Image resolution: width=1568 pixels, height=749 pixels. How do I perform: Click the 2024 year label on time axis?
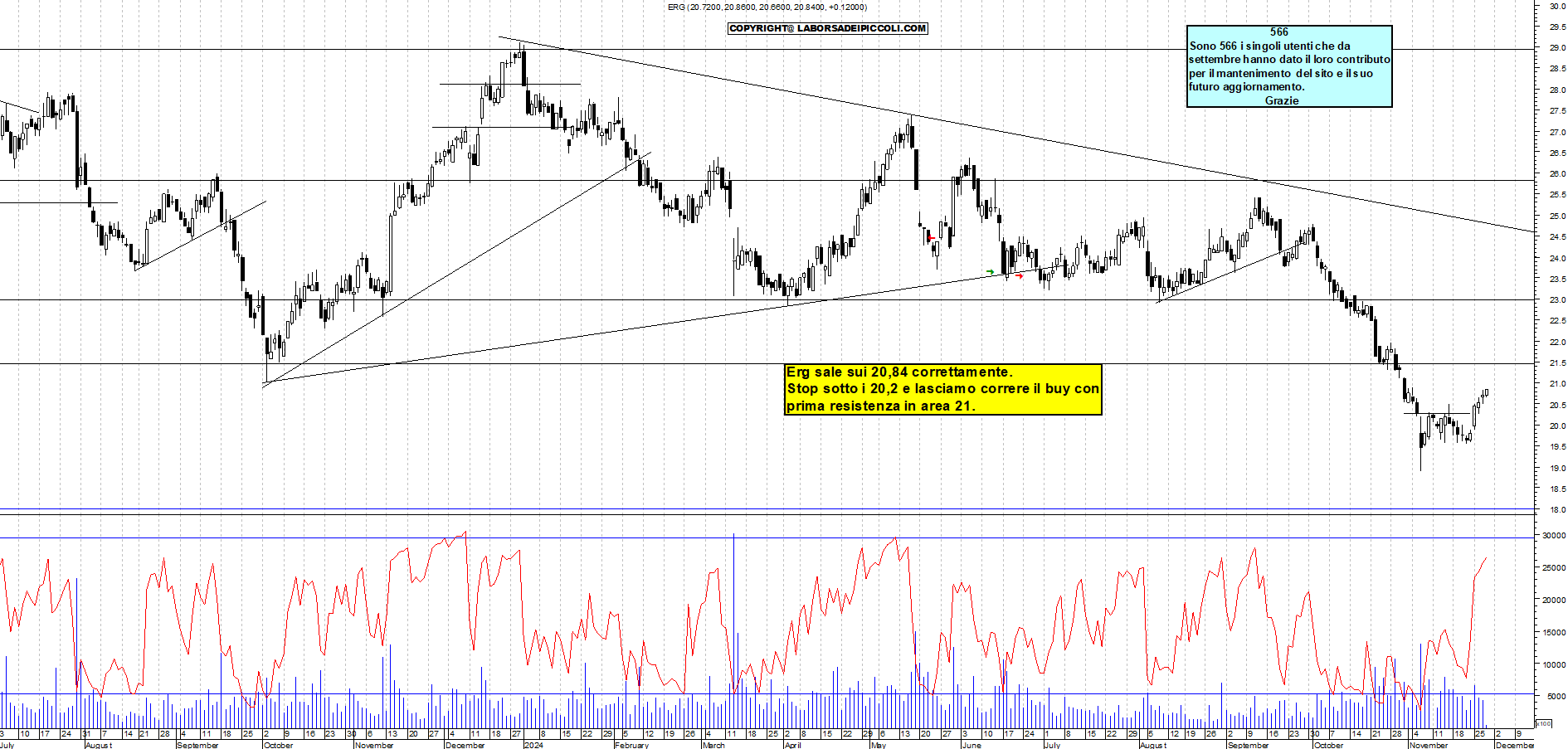click(533, 745)
